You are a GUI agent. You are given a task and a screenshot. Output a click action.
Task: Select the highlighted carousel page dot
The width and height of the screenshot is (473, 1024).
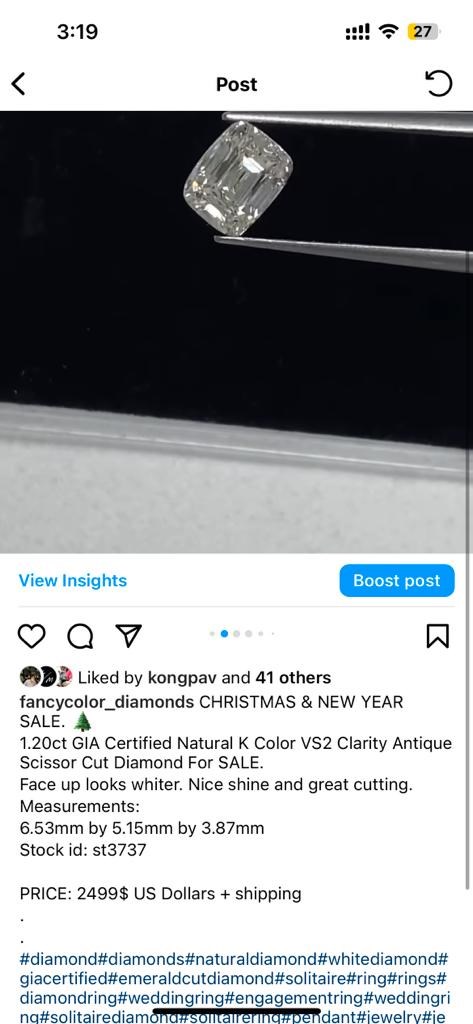224,633
